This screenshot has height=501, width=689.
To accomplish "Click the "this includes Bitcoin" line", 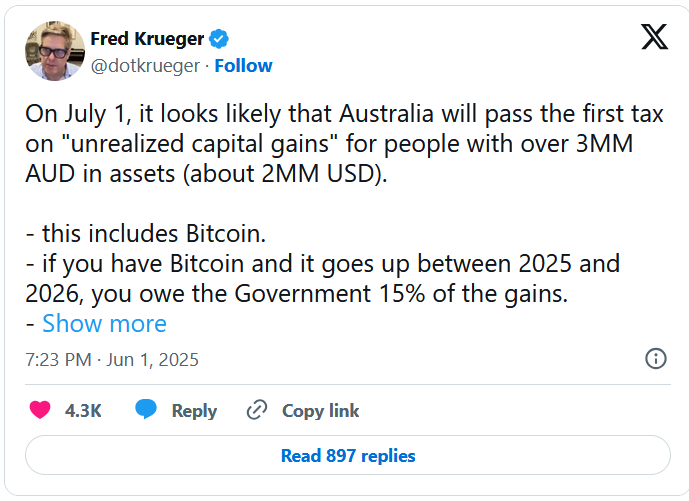I will click(146, 233).
